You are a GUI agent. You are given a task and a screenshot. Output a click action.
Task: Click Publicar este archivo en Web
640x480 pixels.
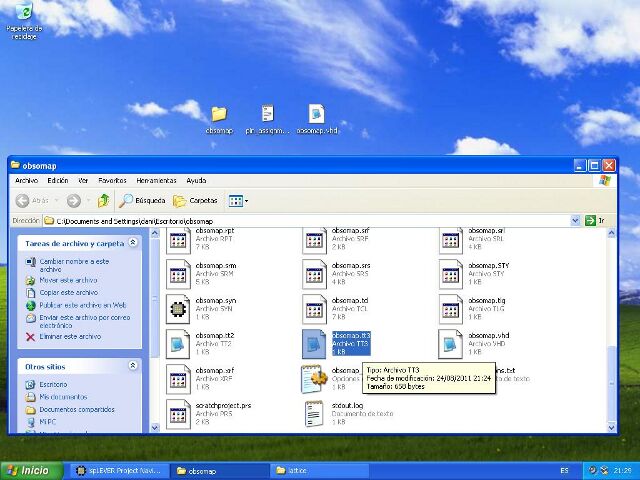pos(76,305)
